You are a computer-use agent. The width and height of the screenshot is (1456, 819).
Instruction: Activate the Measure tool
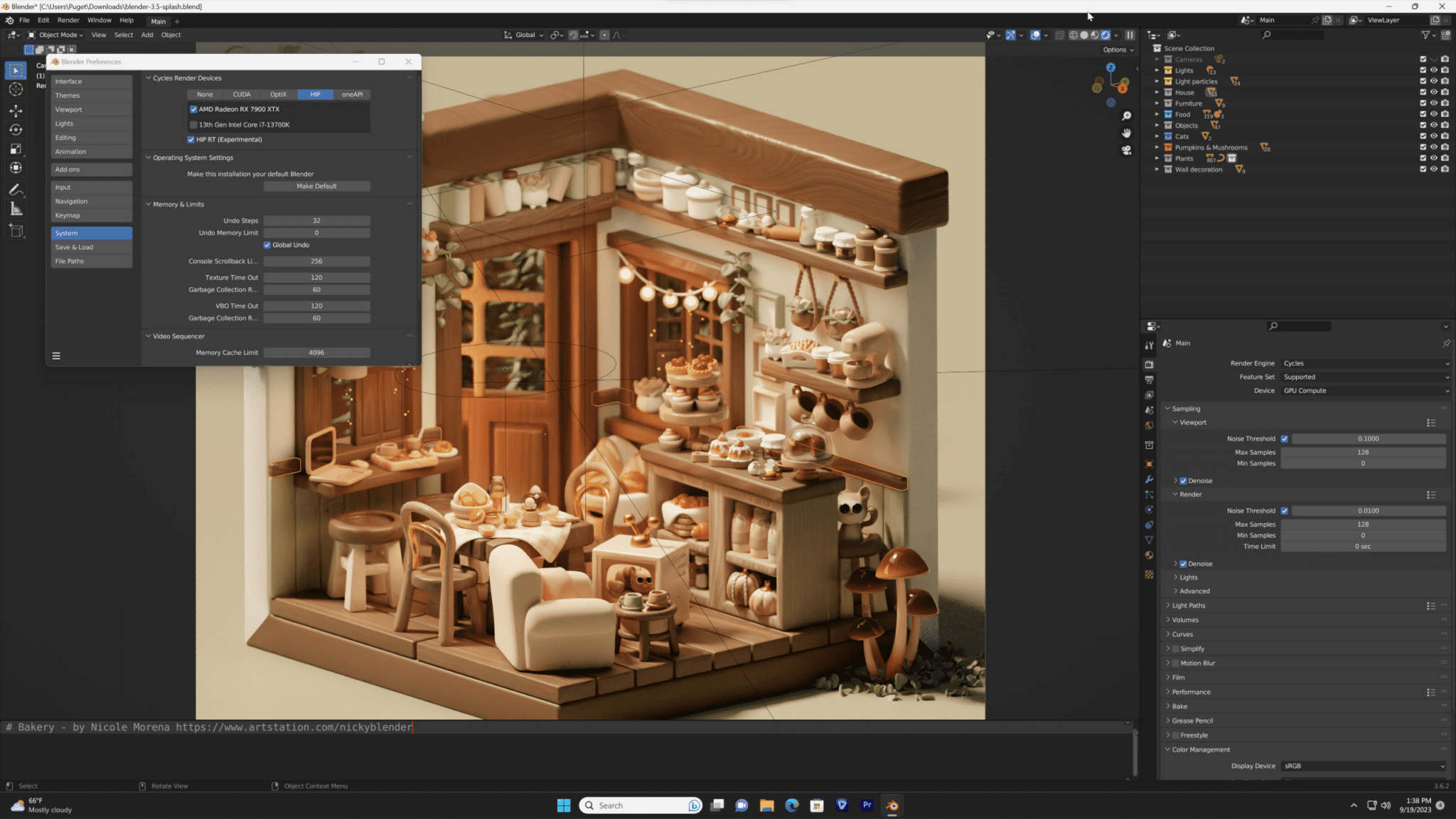[x=16, y=208]
